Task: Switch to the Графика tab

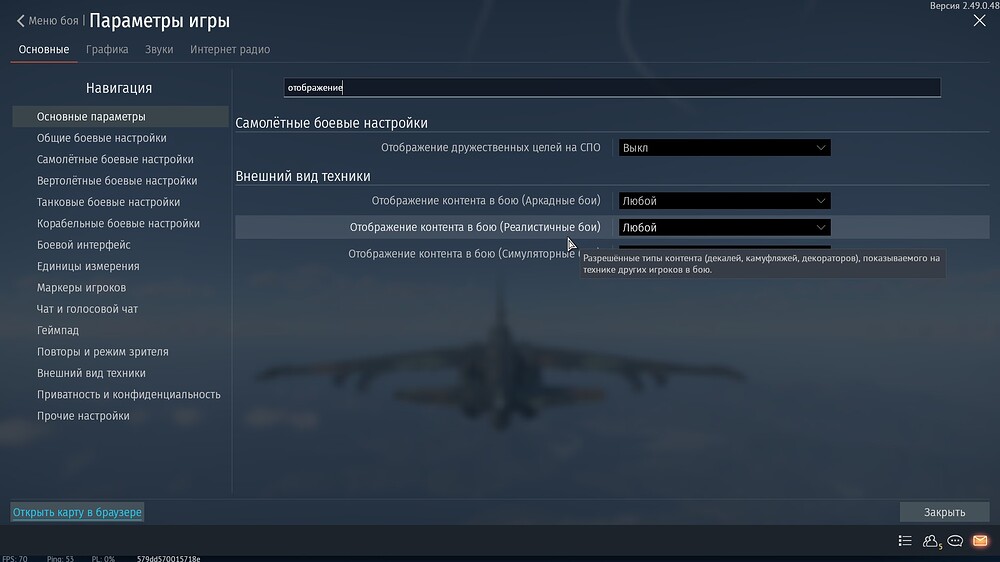Action: [107, 50]
